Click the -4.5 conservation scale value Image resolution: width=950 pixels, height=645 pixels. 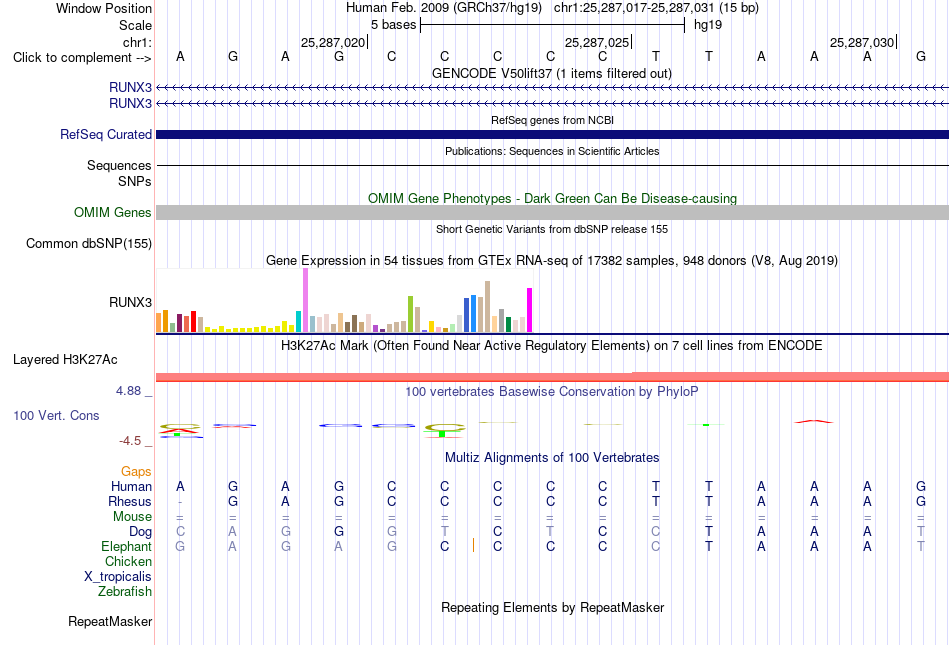click(130, 441)
